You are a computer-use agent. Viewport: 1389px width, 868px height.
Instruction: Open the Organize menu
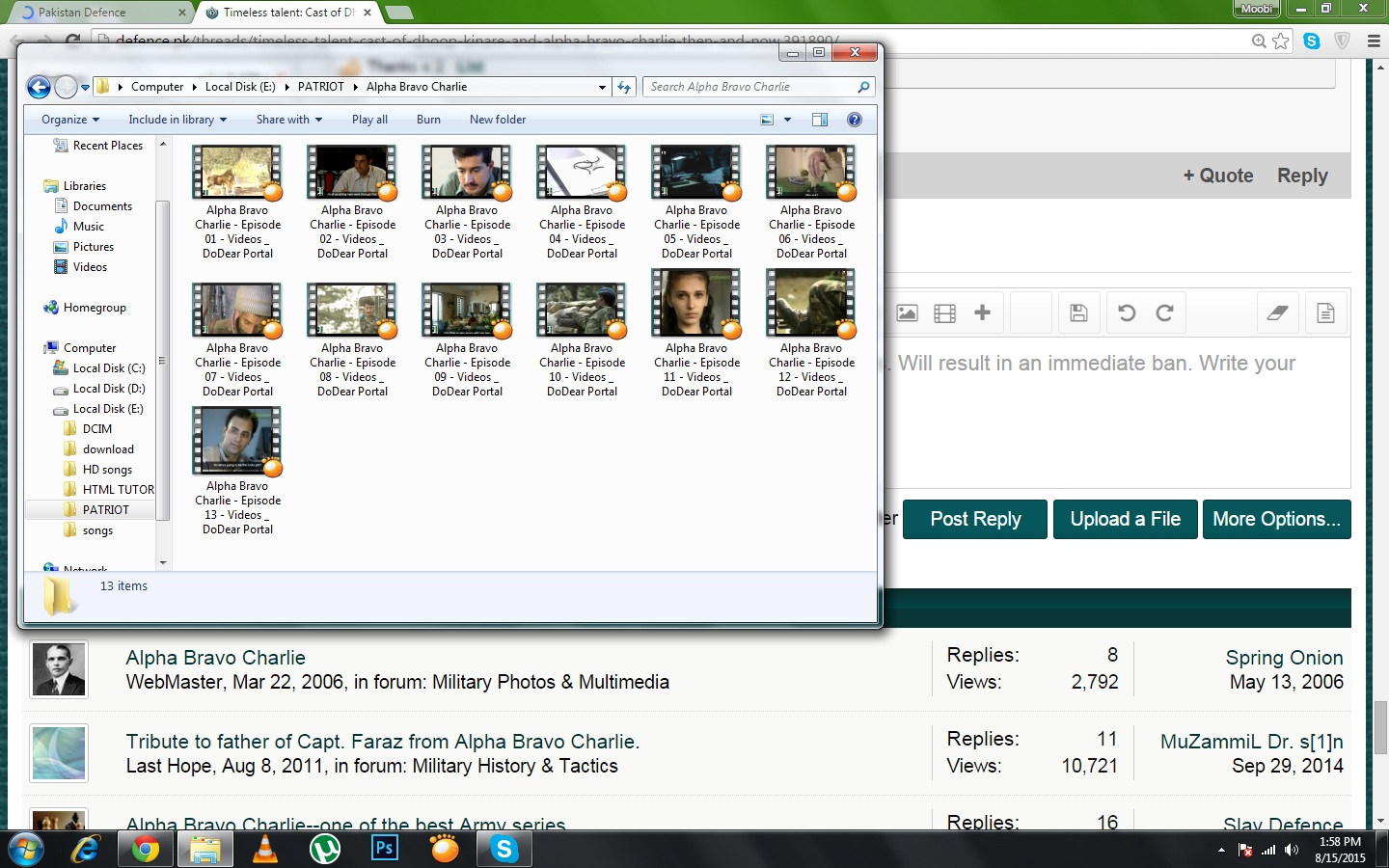pos(70,120)
